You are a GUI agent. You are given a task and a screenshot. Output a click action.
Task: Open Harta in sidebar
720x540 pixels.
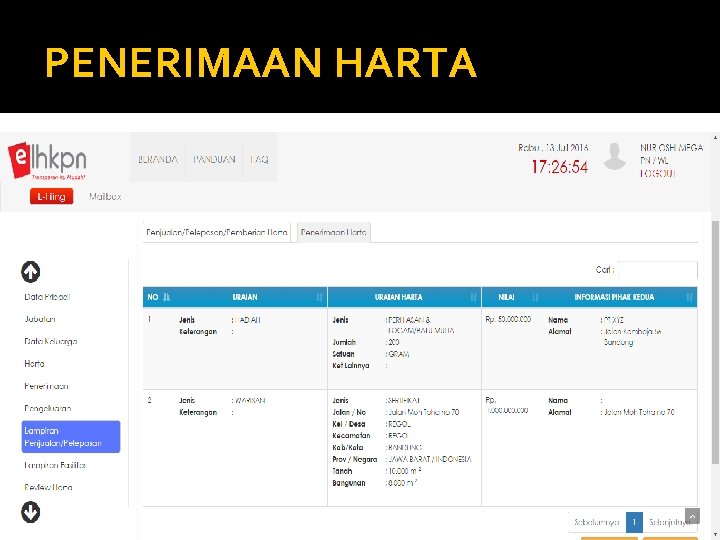34,364
